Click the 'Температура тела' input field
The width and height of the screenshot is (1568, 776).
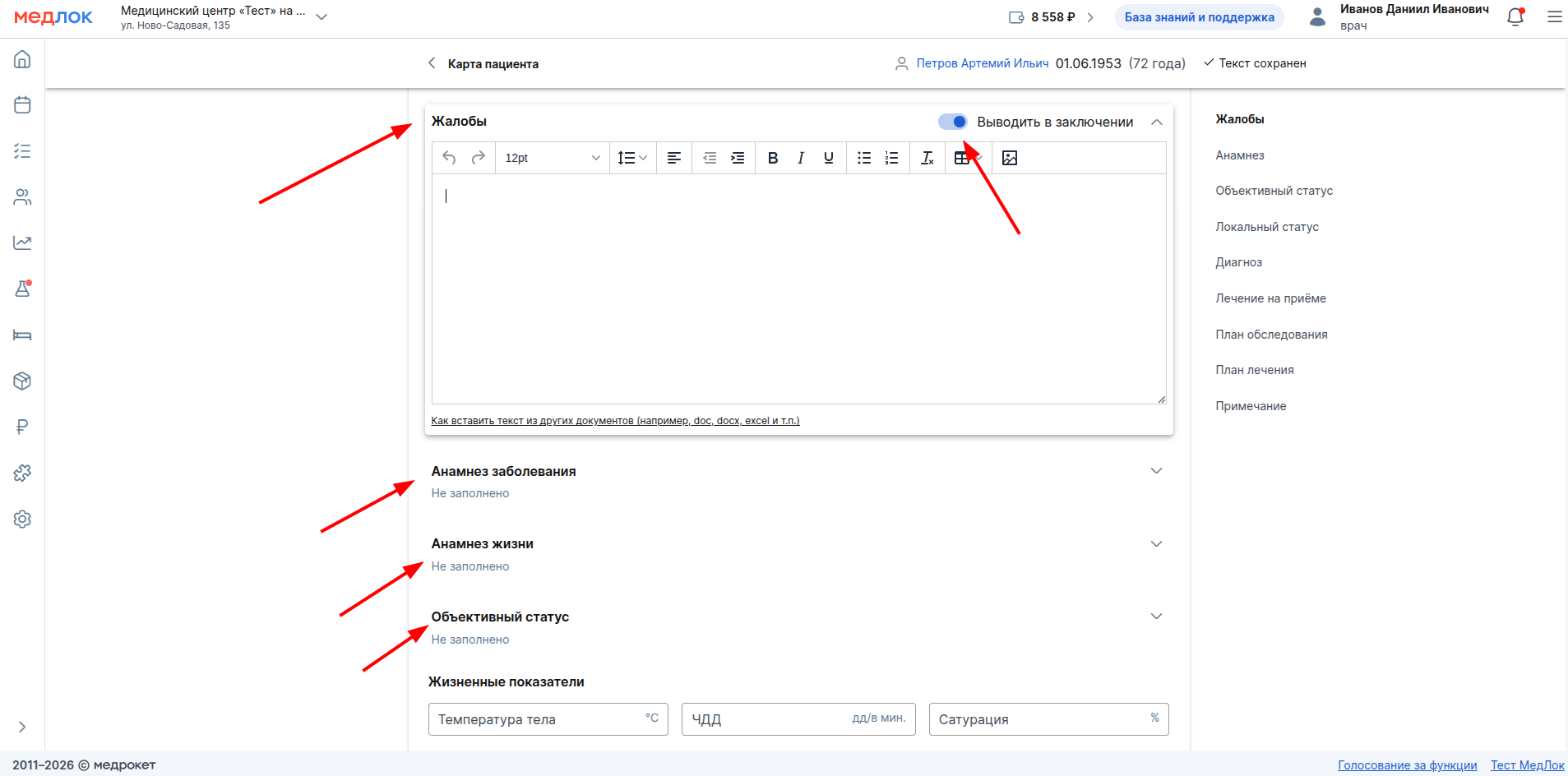click(x=539, y=719)
